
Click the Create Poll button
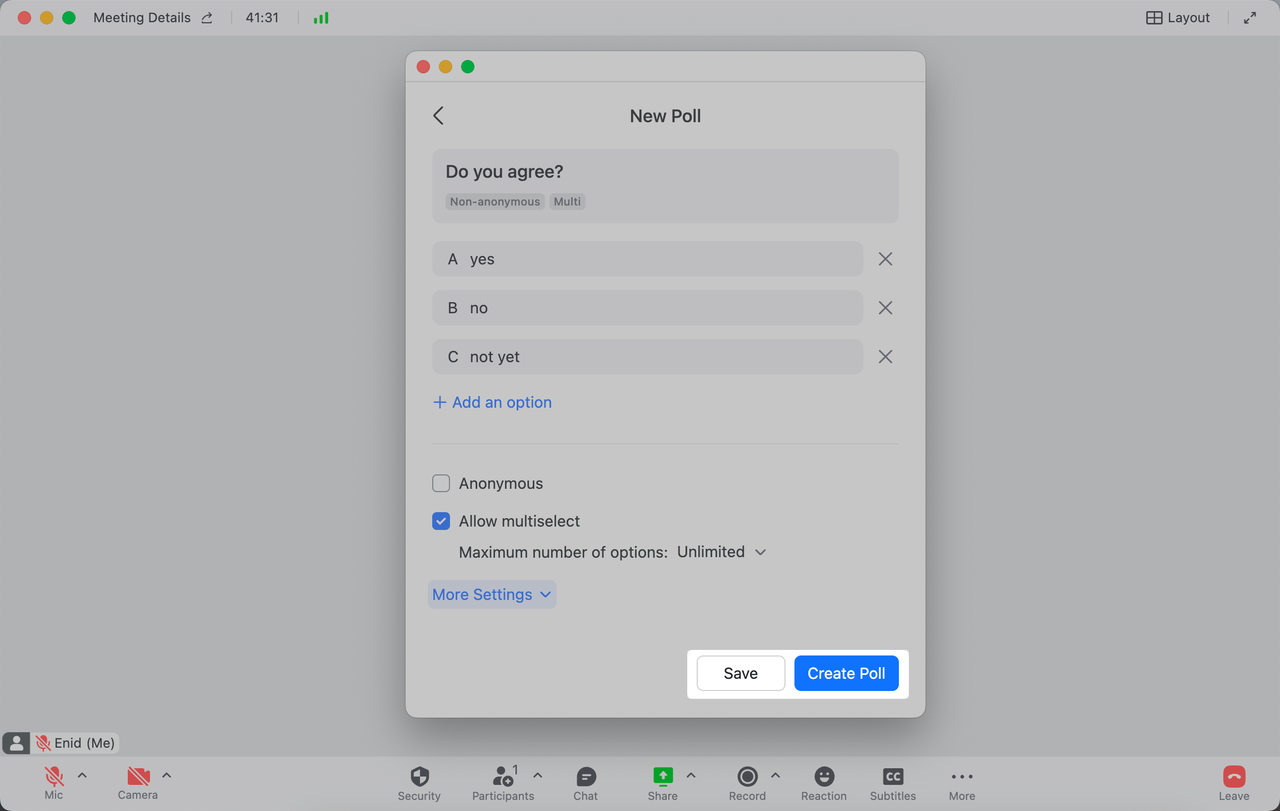tap(846, 673)
